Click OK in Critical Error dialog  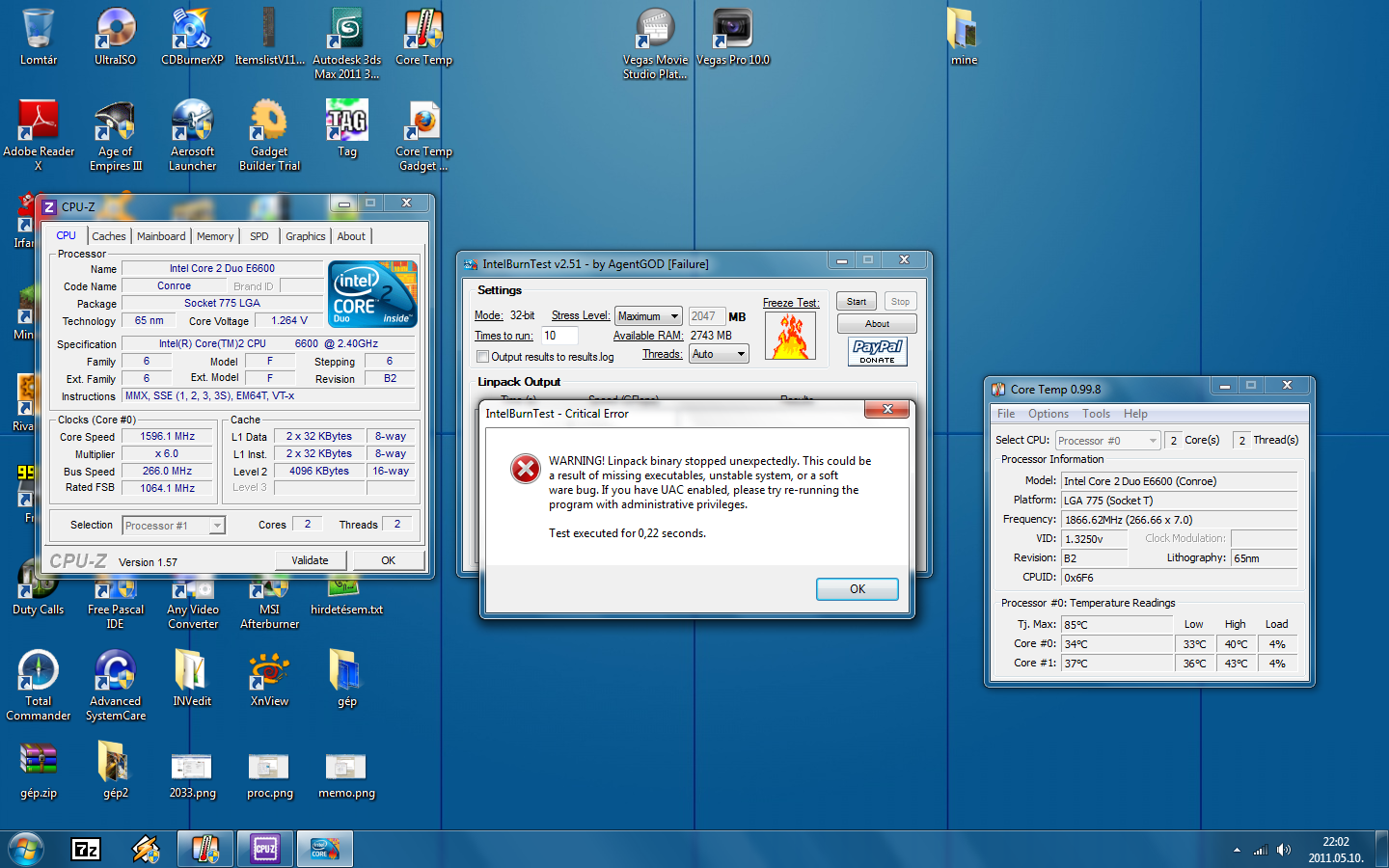pyautogui.click(x=858, y=589)
